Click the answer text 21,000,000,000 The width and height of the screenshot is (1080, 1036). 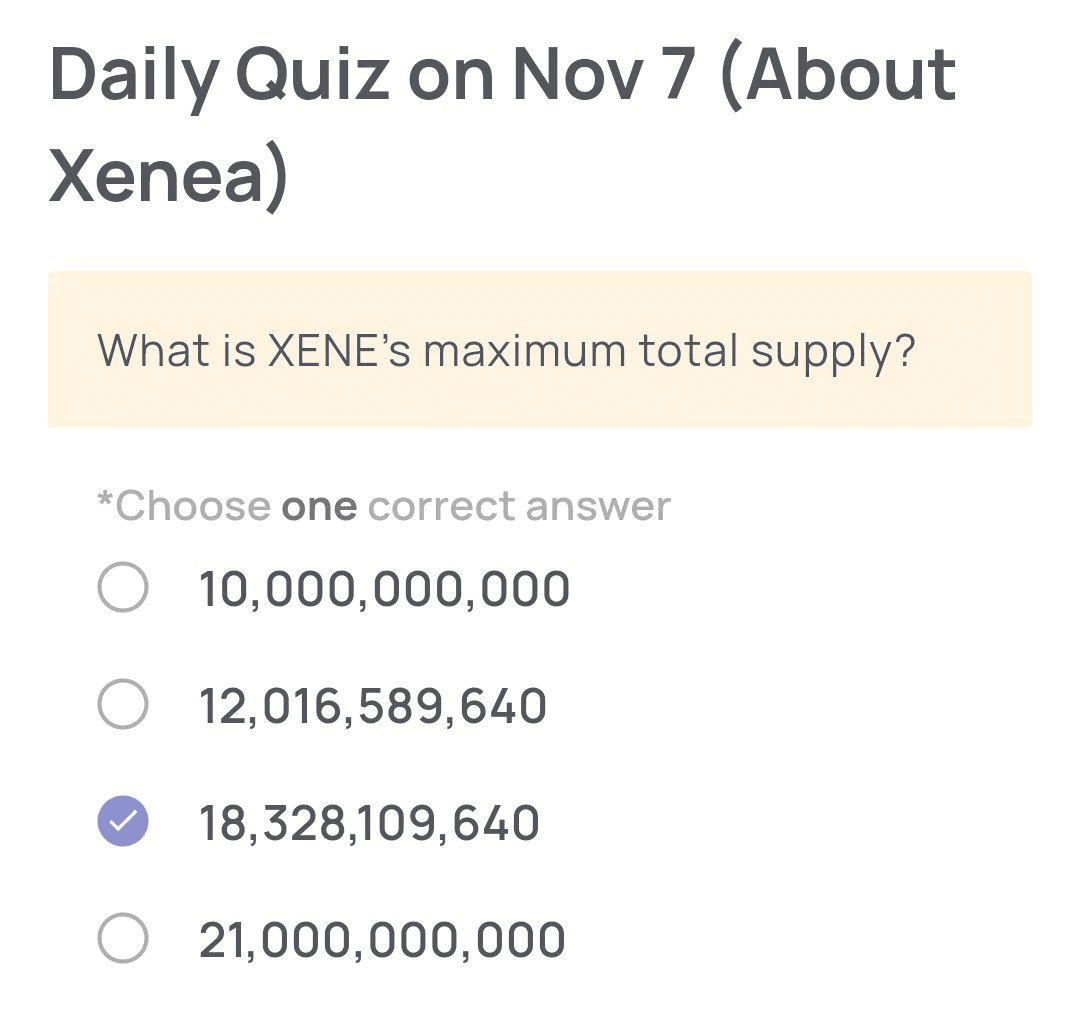click(381, 938)
